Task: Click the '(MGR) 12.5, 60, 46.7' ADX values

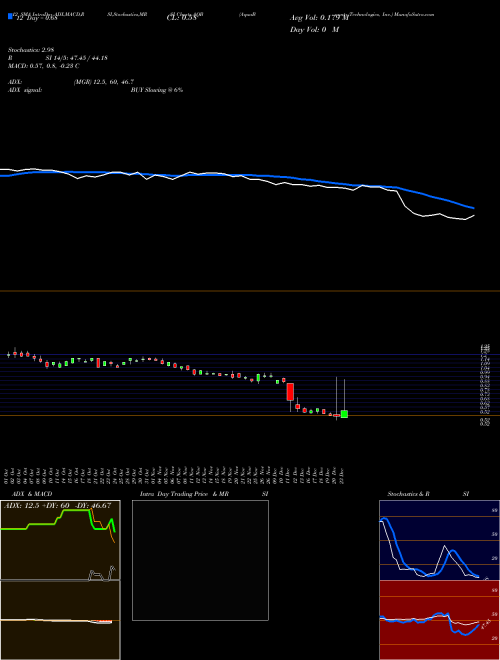Action: pos(104,82)
